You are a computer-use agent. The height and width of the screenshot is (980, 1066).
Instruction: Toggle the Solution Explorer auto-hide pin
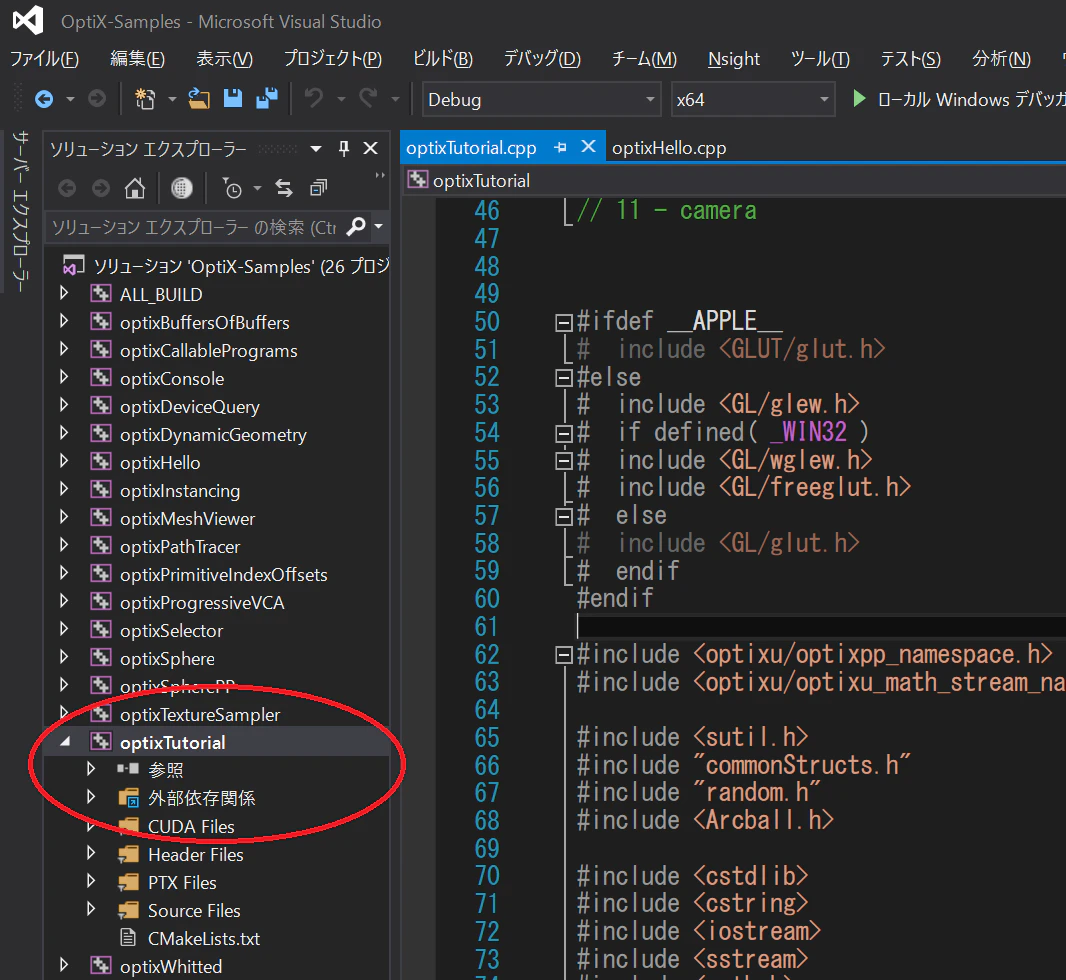(344, 148)
